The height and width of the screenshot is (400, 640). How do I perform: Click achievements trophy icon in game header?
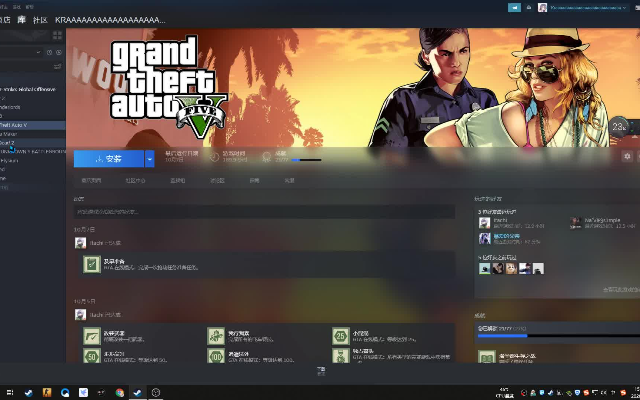pos(267,157)
